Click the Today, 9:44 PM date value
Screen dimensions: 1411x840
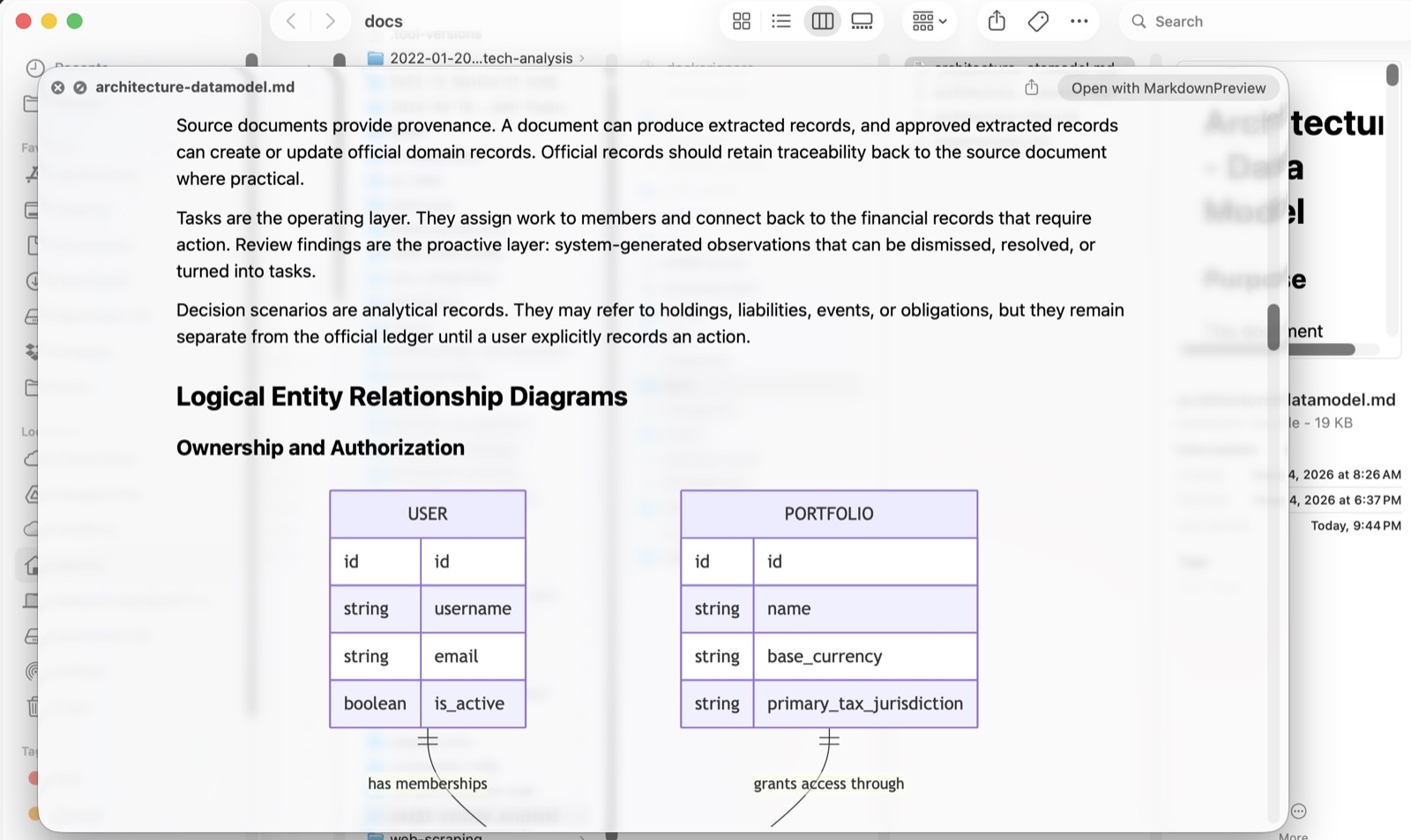(x=1355, y=525)
